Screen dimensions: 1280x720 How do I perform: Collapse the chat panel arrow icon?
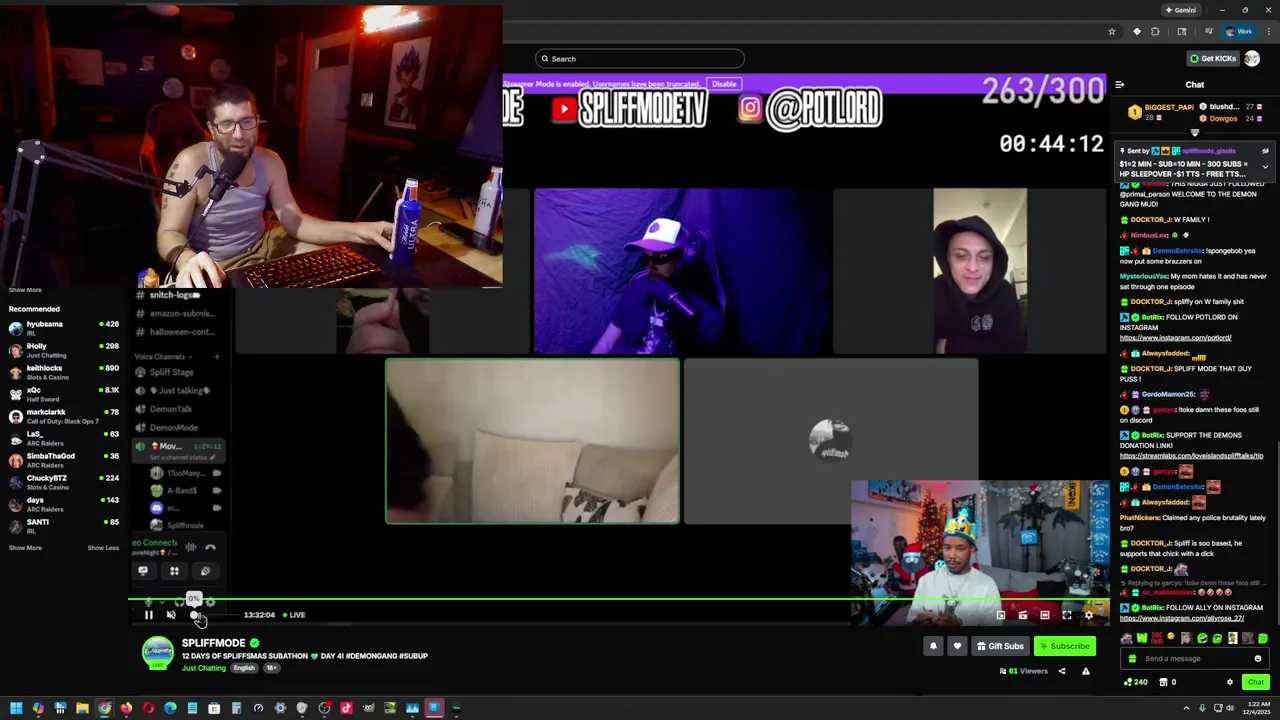[1120, 85]
